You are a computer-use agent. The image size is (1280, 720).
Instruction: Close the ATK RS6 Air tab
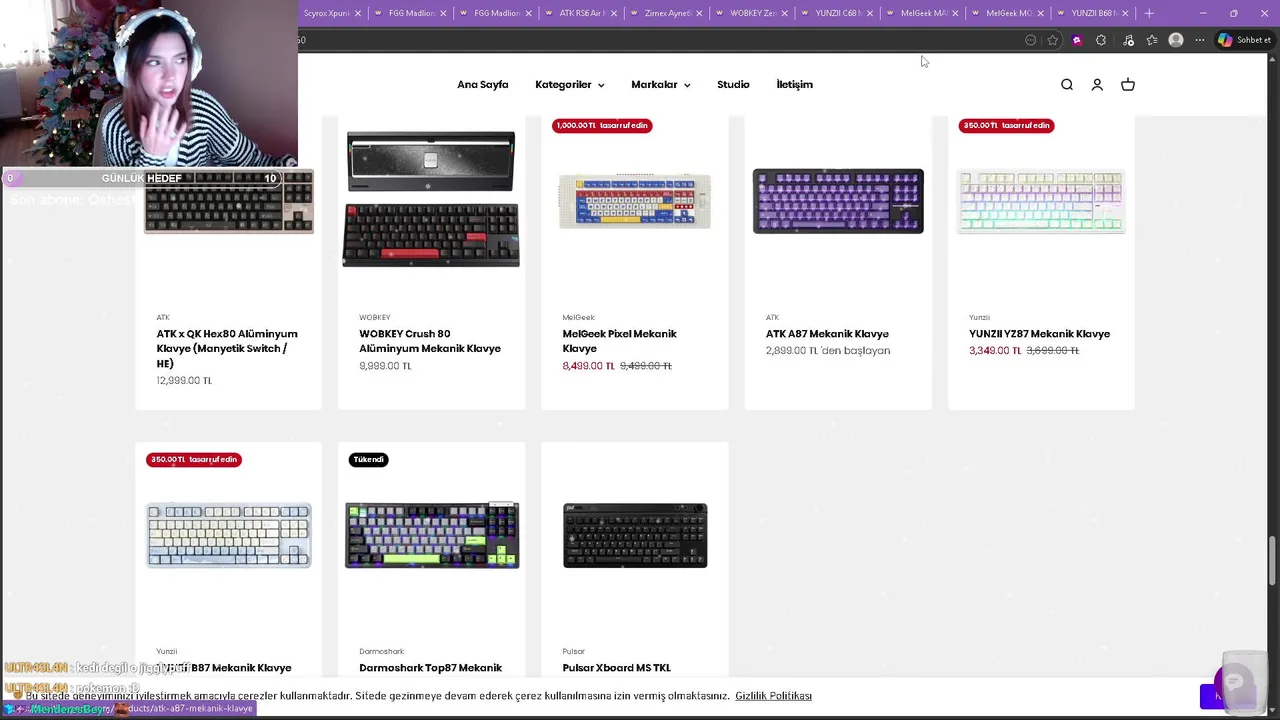613,13
